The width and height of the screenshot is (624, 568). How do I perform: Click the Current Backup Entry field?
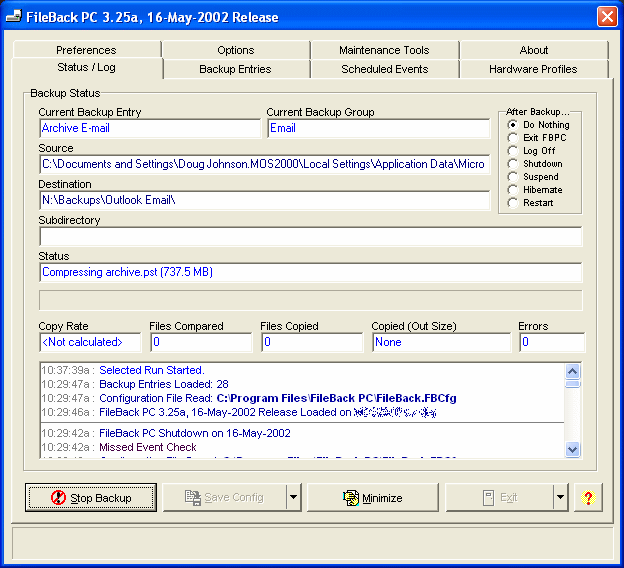(x=150, y=128)
